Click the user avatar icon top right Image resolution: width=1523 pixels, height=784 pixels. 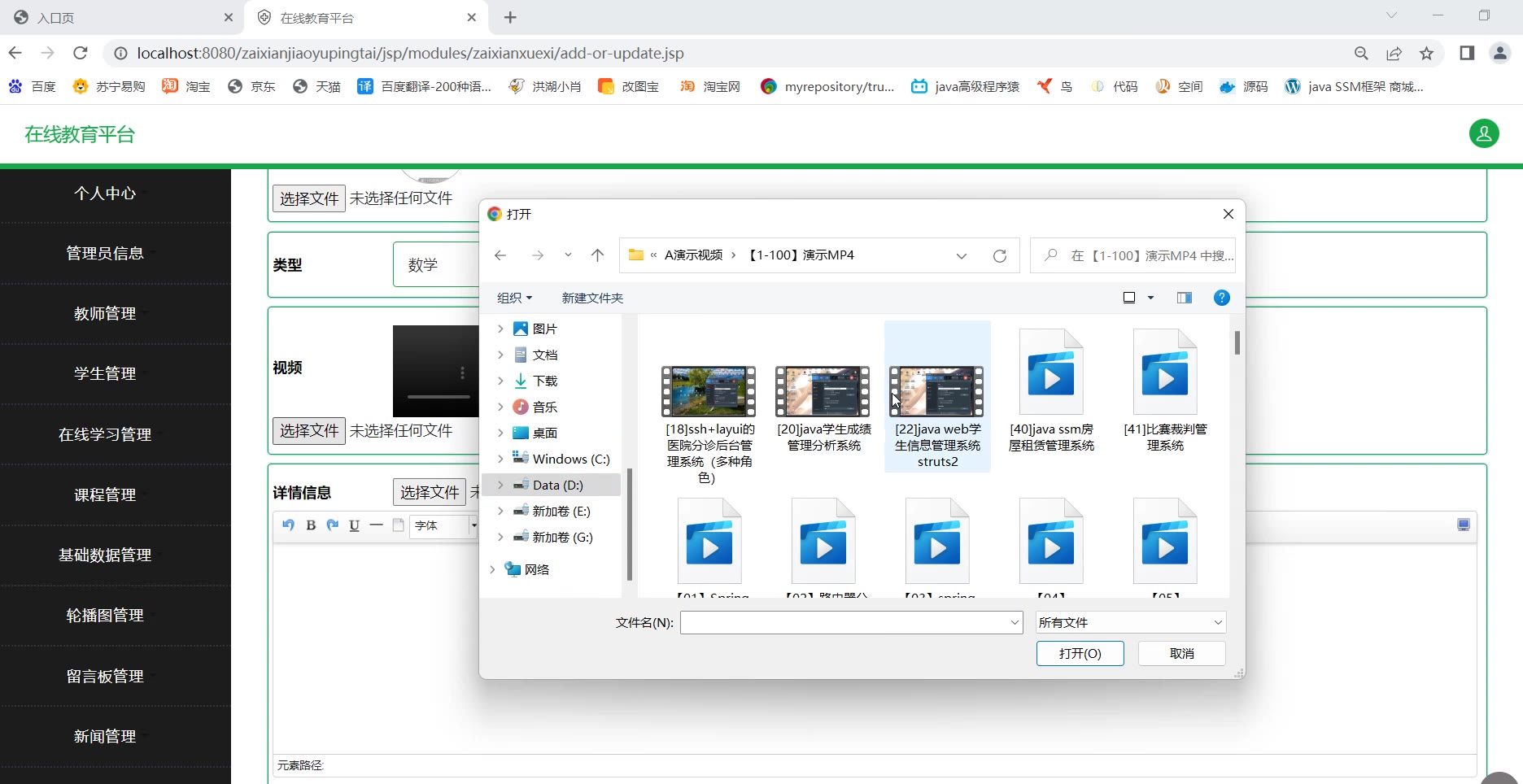click(1483, 133)
